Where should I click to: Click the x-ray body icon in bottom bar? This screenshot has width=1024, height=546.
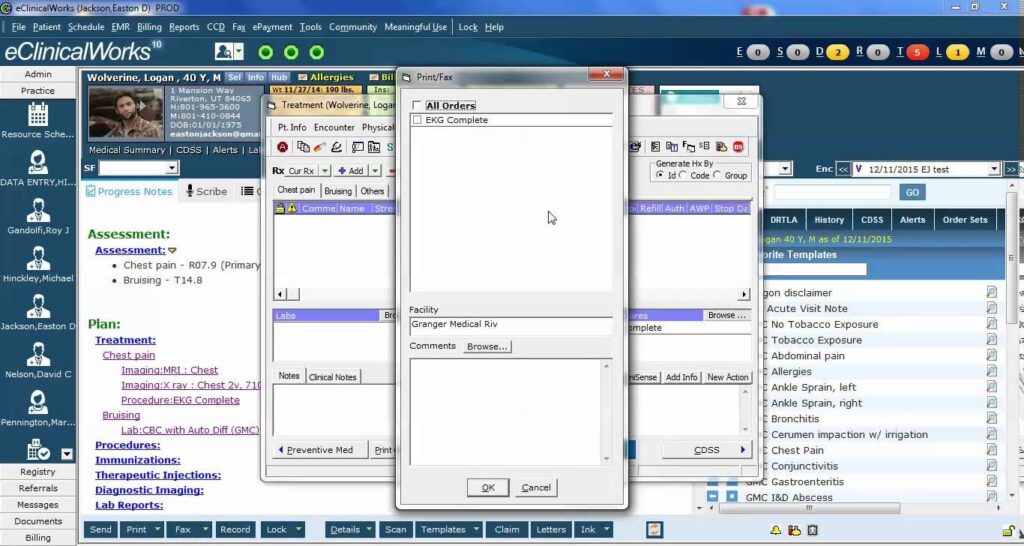click(812, 530)
